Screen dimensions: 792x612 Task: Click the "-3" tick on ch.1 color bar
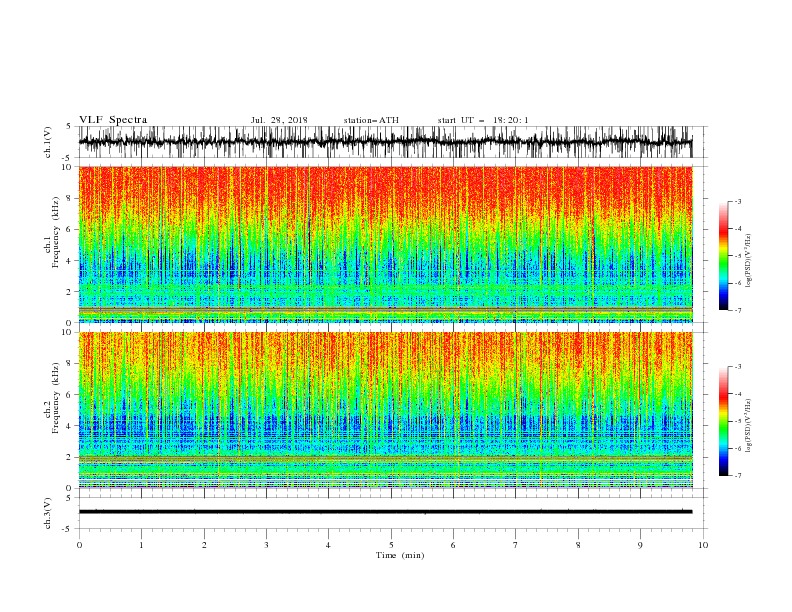[x=737, y=201]
